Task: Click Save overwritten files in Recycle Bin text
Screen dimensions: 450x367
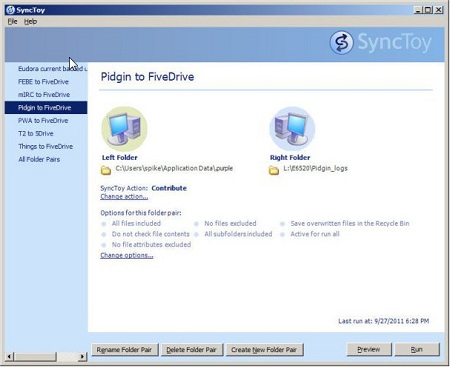Action: pos(350,223)
